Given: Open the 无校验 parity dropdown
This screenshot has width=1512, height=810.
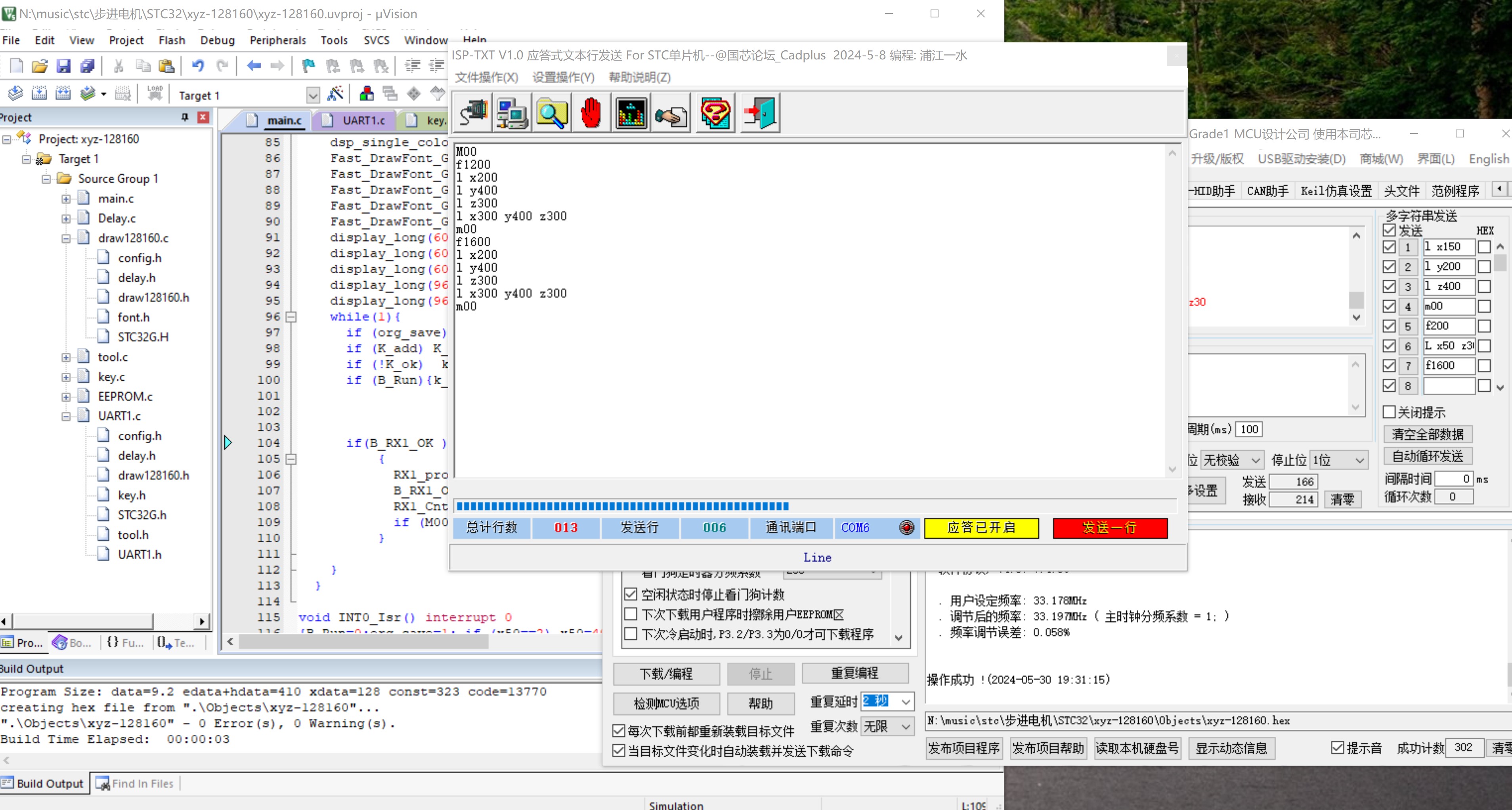Looking at the screenshot, I should (x=1255, y=460).
